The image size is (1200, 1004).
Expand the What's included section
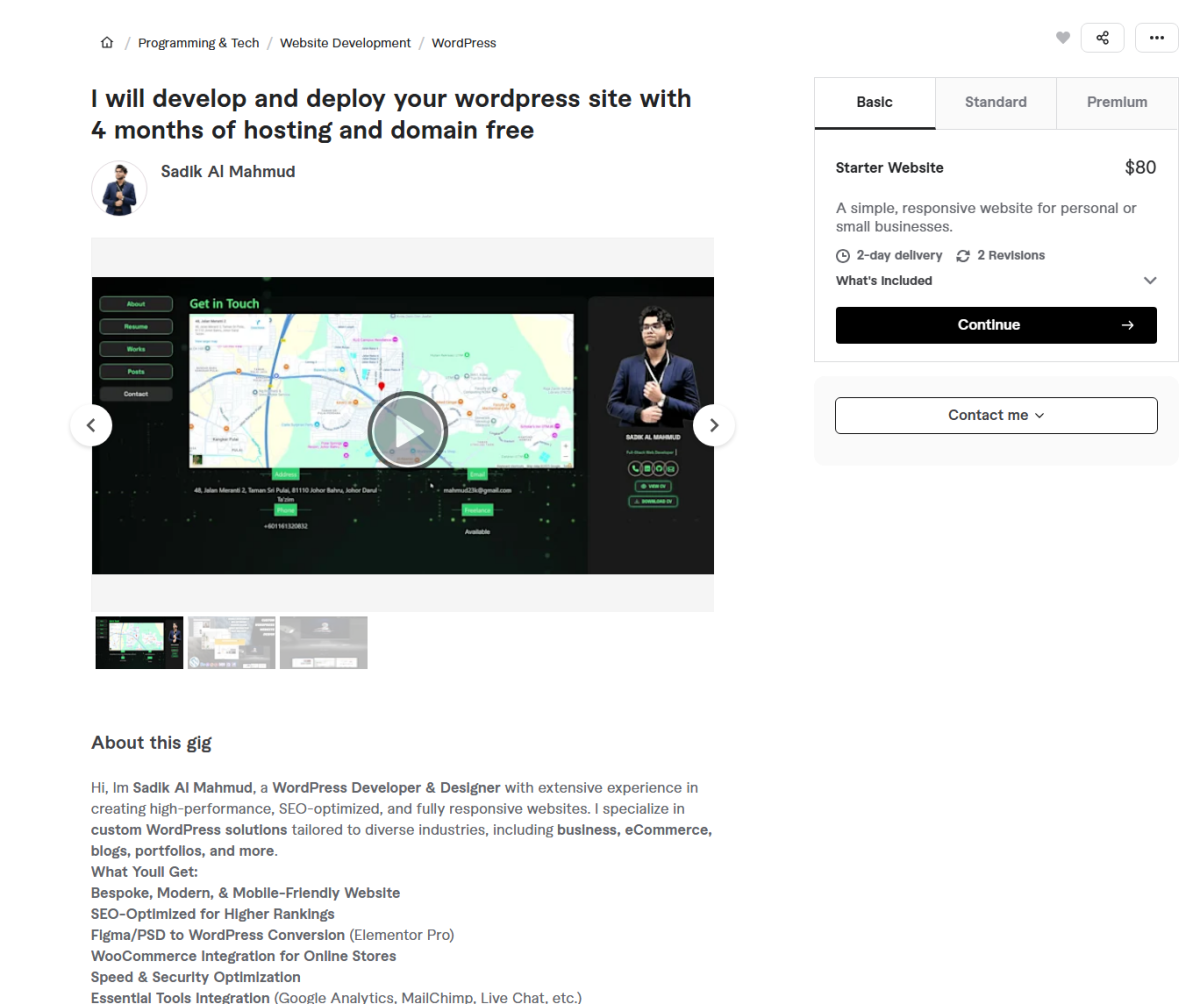click(1149, 281)
